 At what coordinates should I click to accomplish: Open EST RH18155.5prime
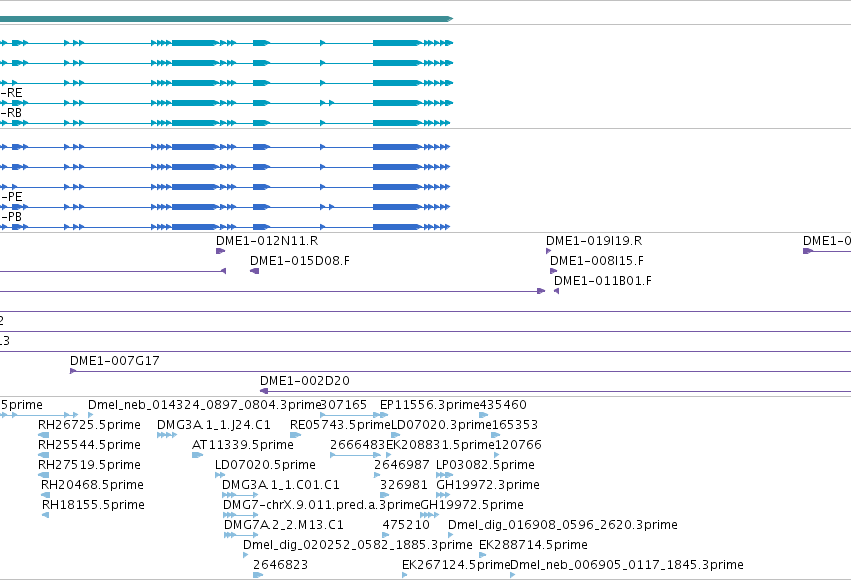[93, 505]
